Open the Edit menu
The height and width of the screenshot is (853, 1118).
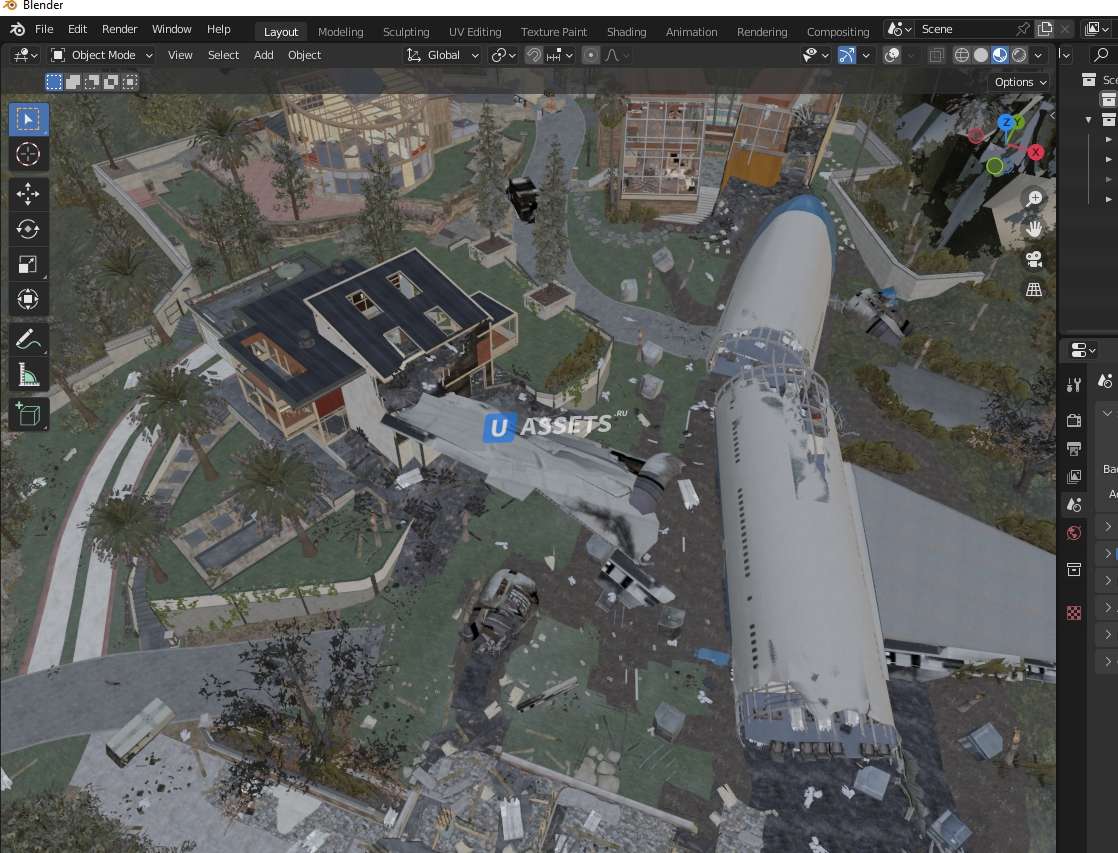point(77,29)
